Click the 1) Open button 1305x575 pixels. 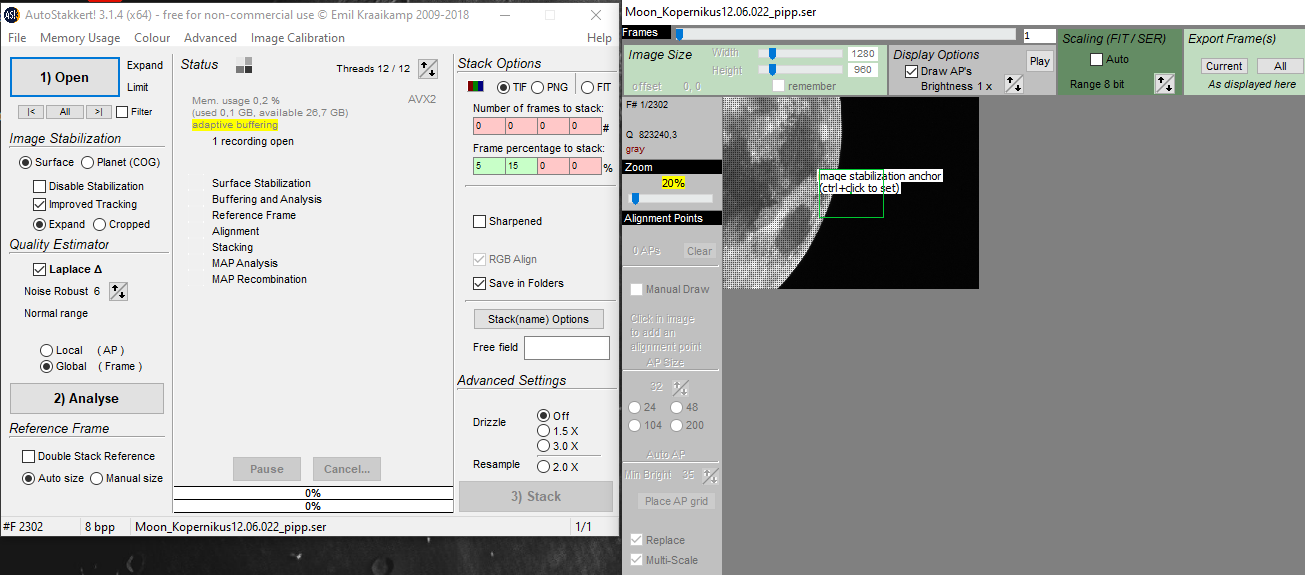click(x=65, y=77)
